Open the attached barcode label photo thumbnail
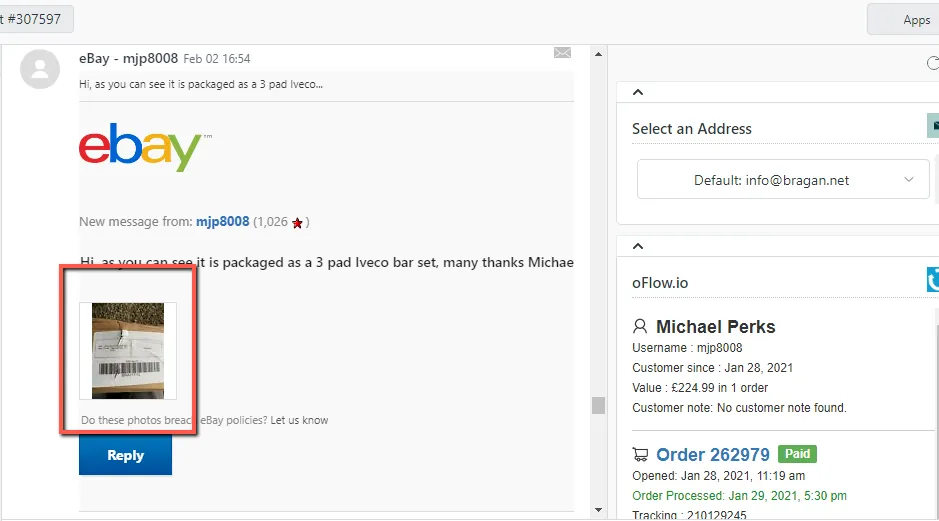939x521 pixels. [x=128, y=351]
